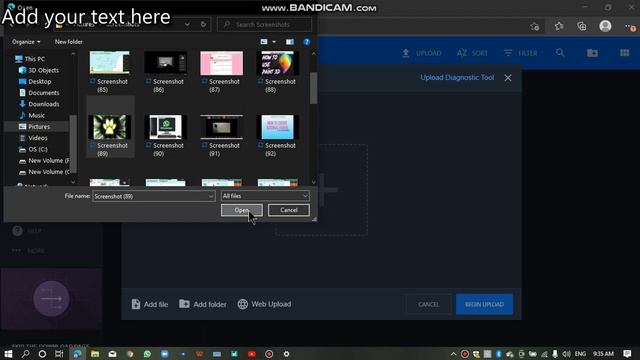Click Add folder in upload panel

pyautogui.click(x=203, y=304)
